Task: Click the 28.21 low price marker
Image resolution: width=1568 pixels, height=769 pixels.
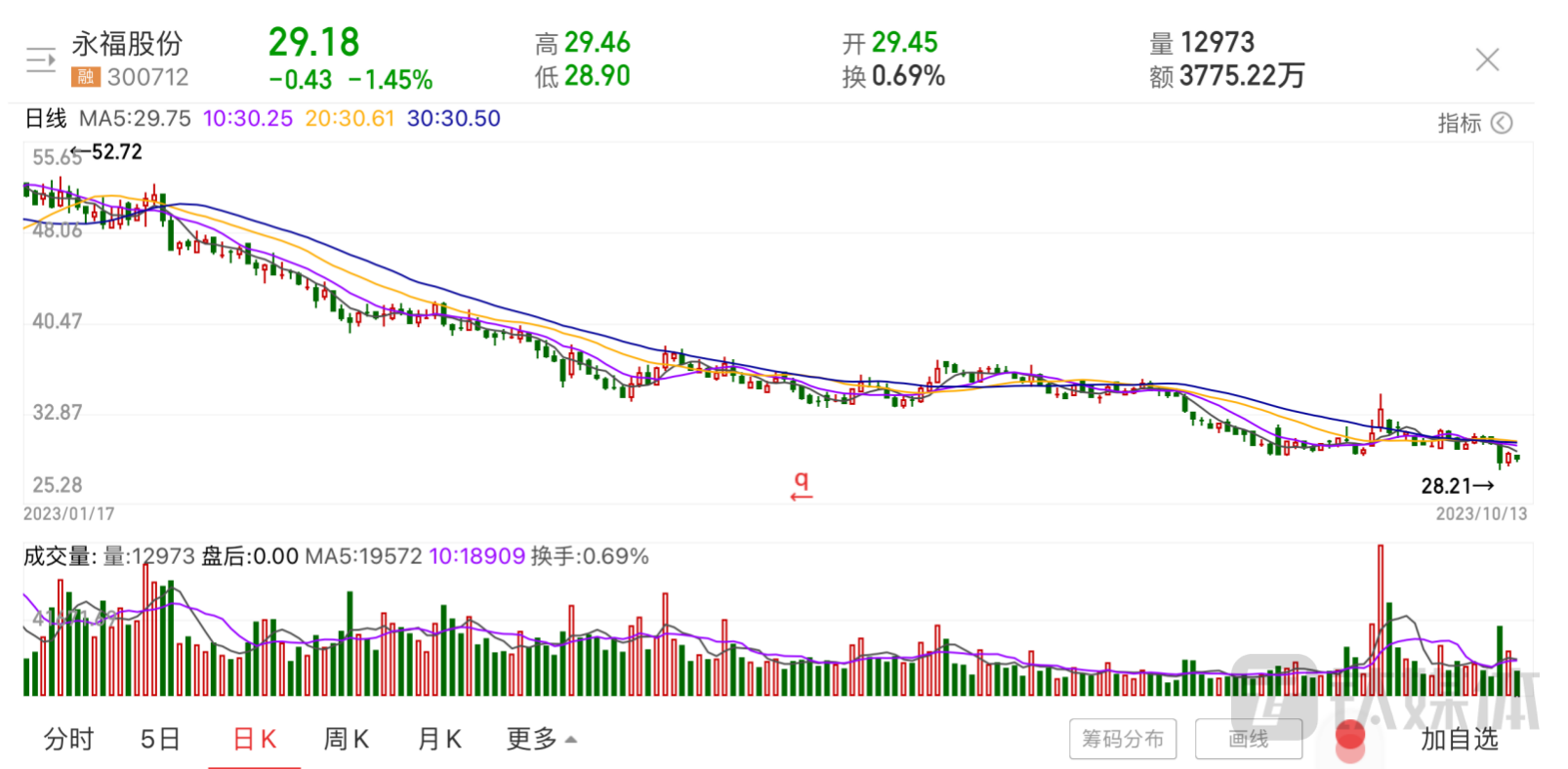Action: (1457, 485)
